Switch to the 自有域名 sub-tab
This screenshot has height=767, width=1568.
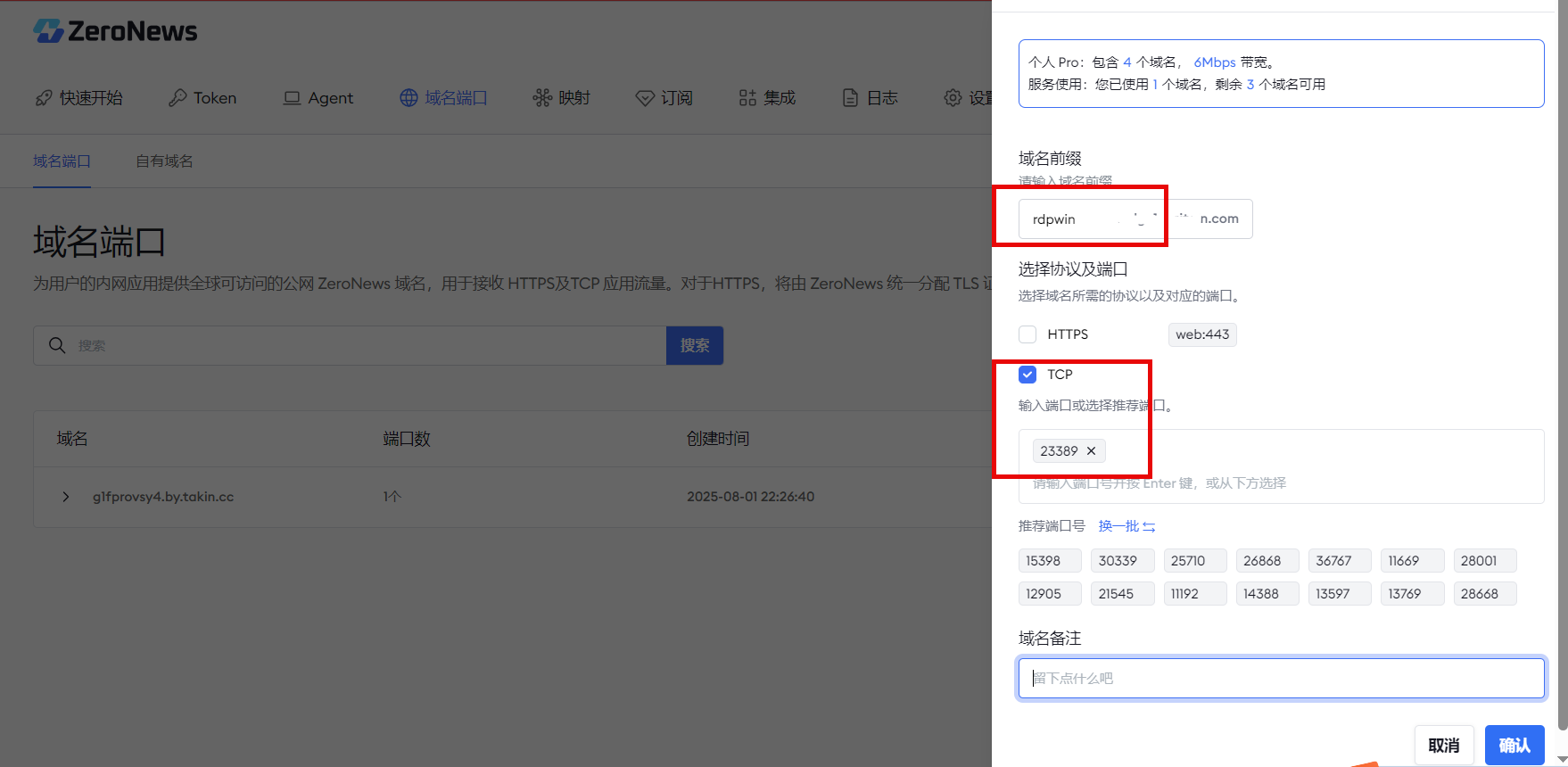pos(164,161)
